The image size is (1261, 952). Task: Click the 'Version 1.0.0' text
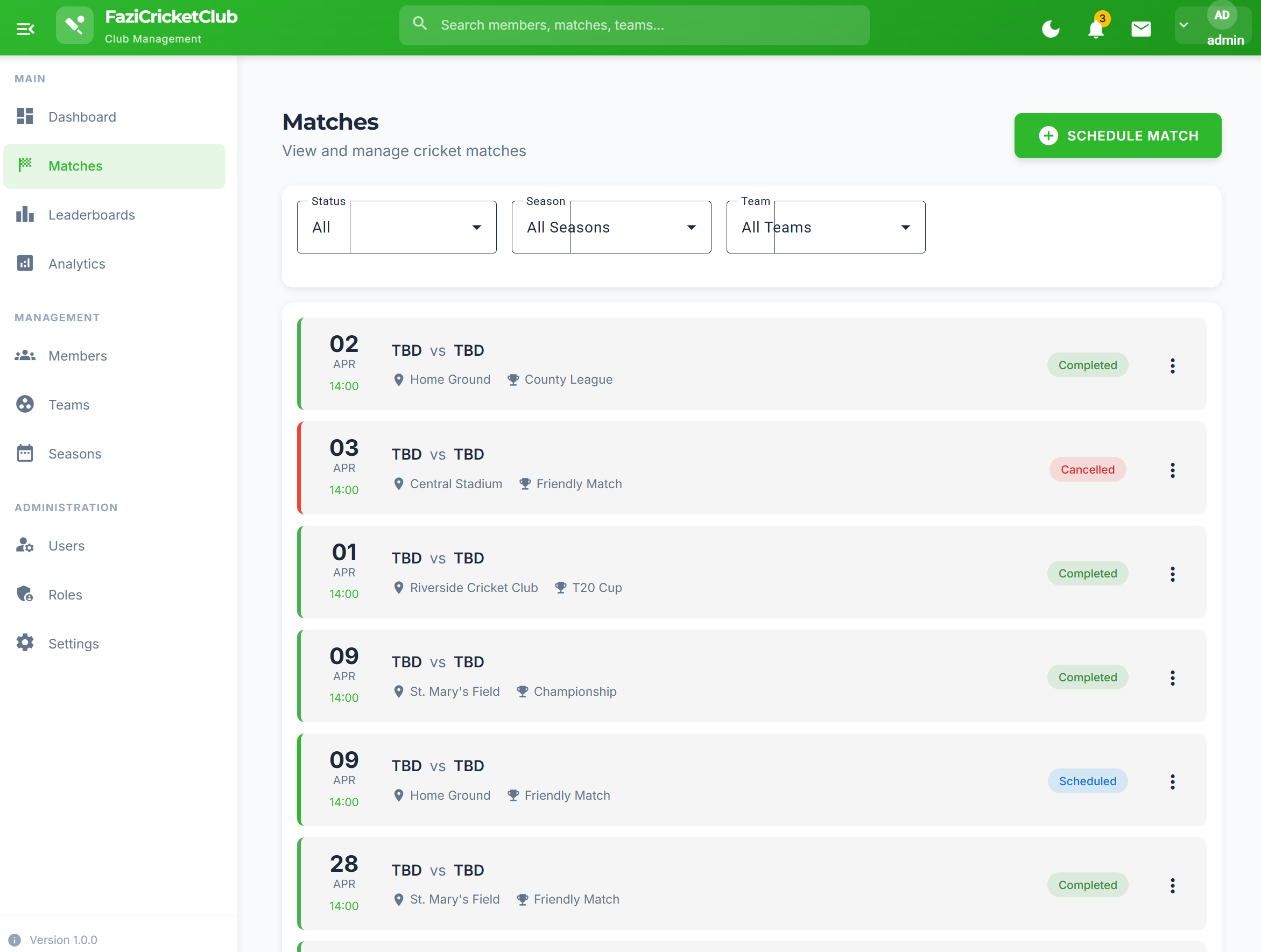click(x=64, y=940)
